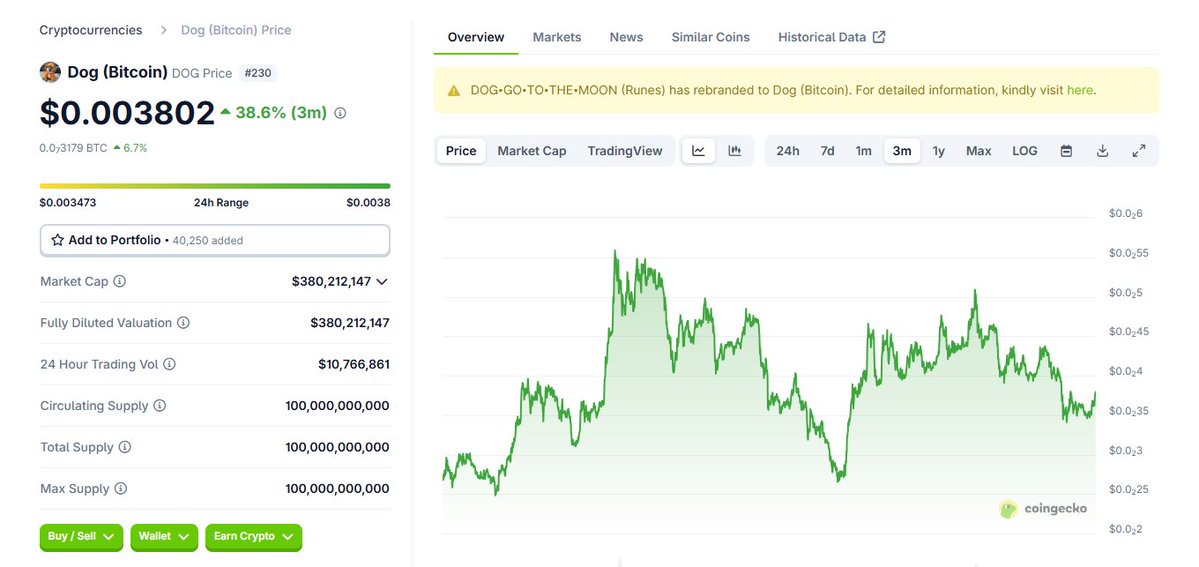Screen dimensions: 1199x567
Task: Click the 'here' link in the rebrand notice
Action: (x=1080, y=90)
